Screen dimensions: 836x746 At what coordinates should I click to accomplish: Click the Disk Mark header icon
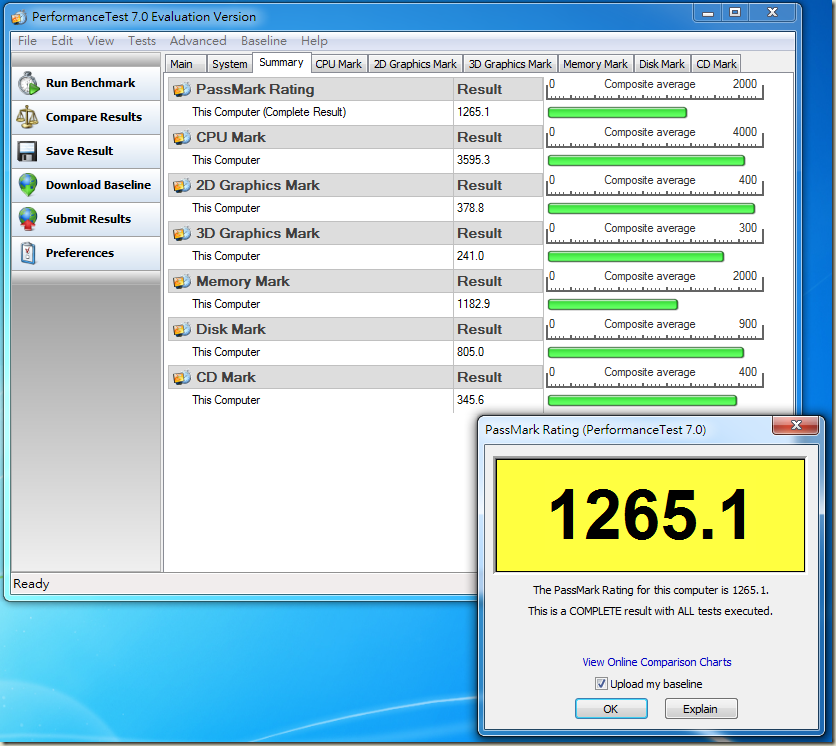coord(182,330)
